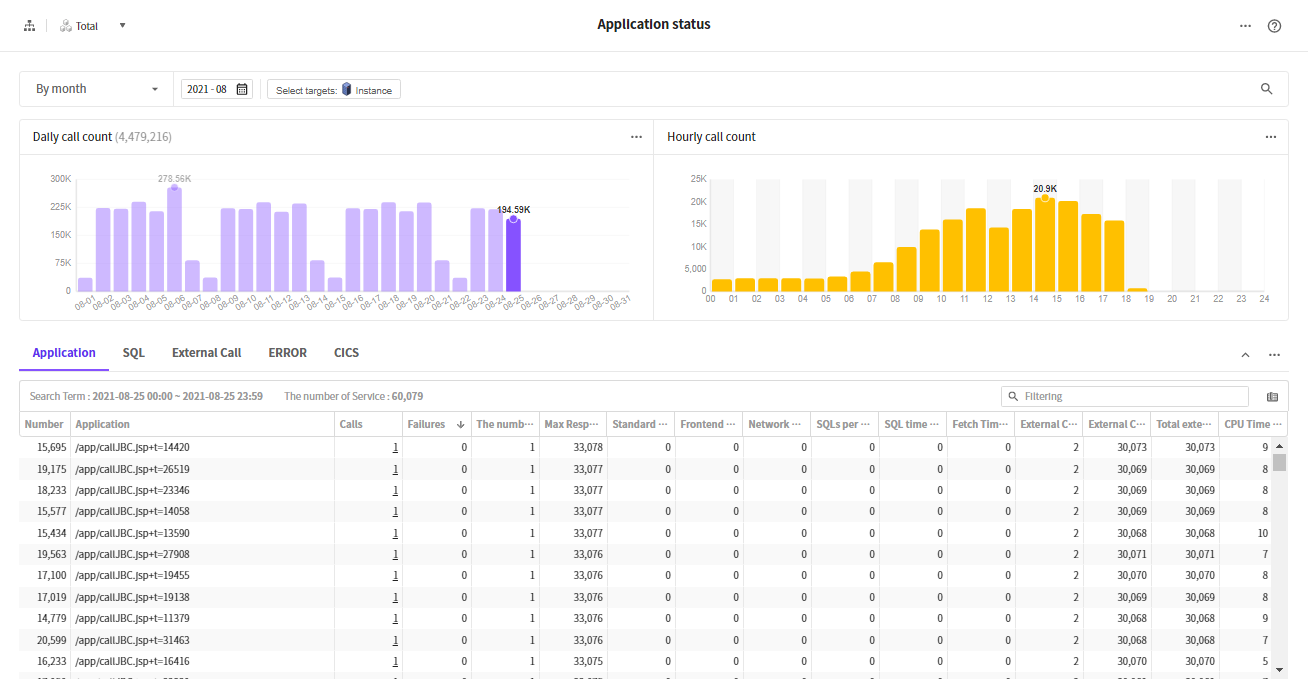Open the table section three-dot menu
The image size is (1308, 686).
click(1274, 355)
